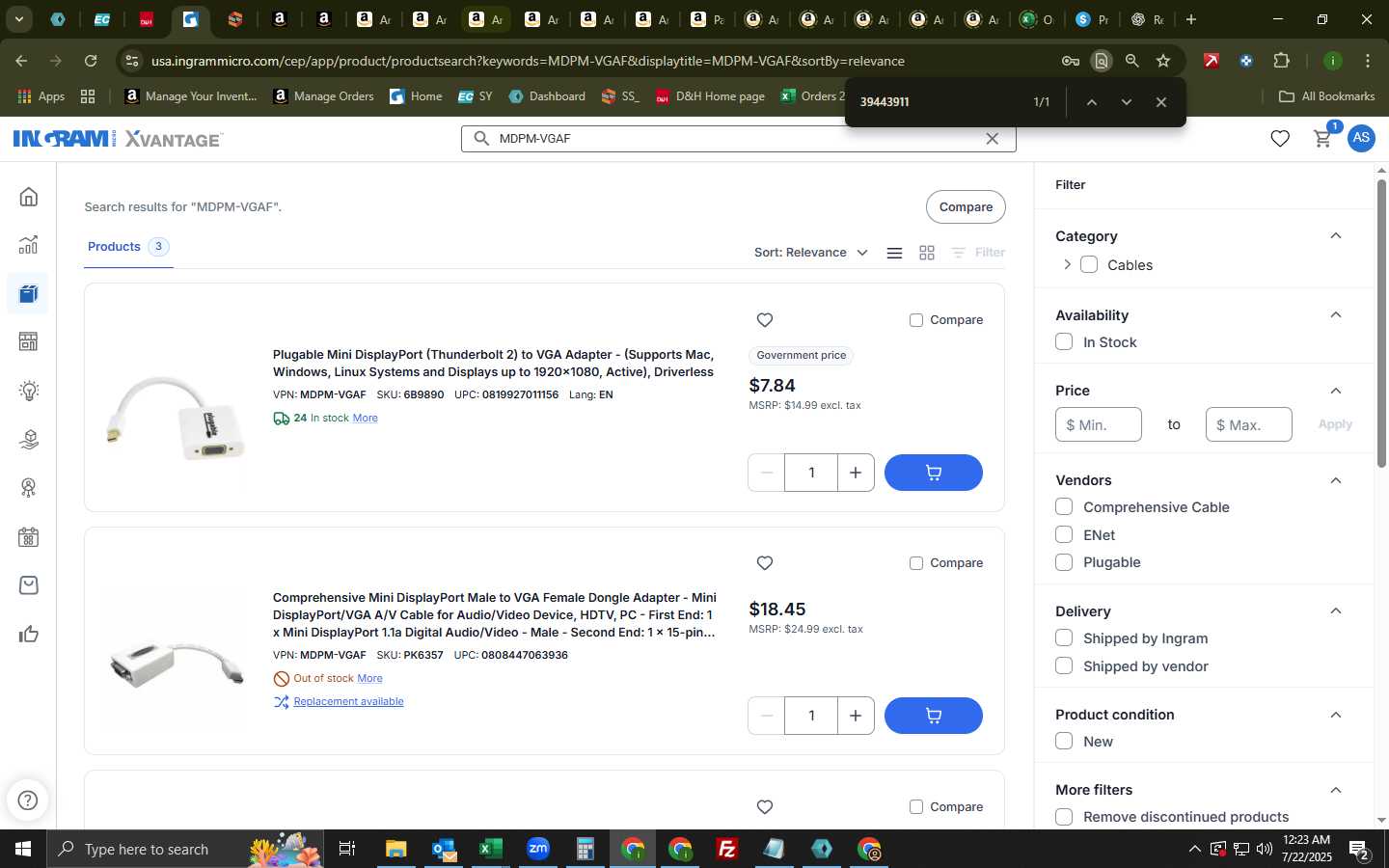Filter by ENet vendor
This screenshot has width=1389, height=868.
pos(1064,534)
